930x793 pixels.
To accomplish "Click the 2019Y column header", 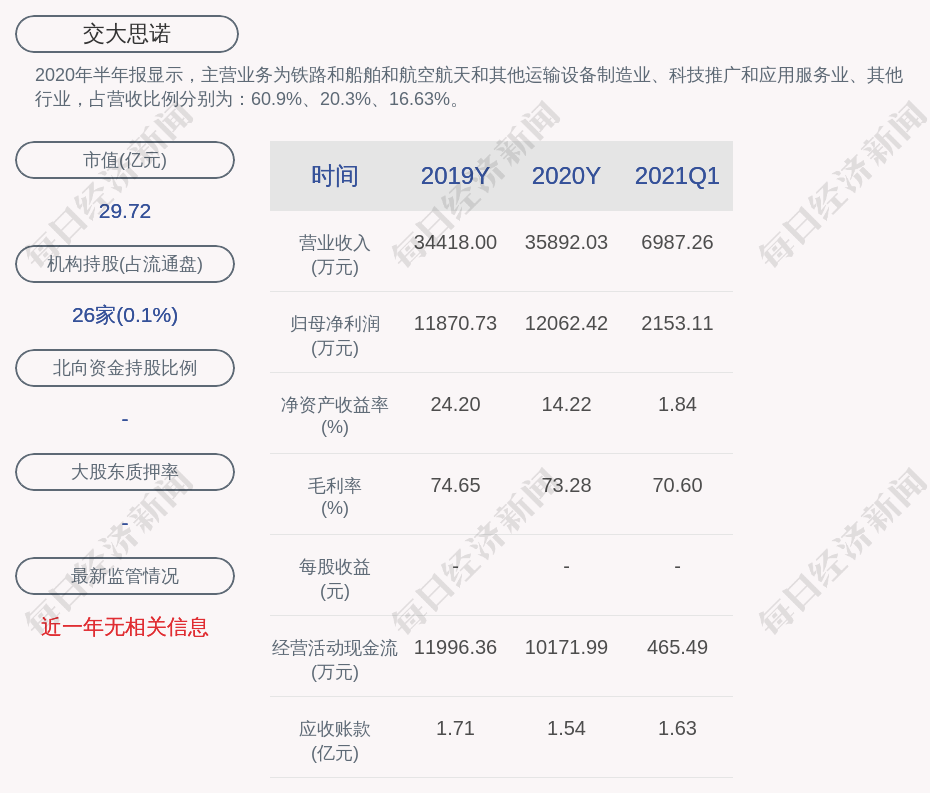I will (x=456, y=176).
